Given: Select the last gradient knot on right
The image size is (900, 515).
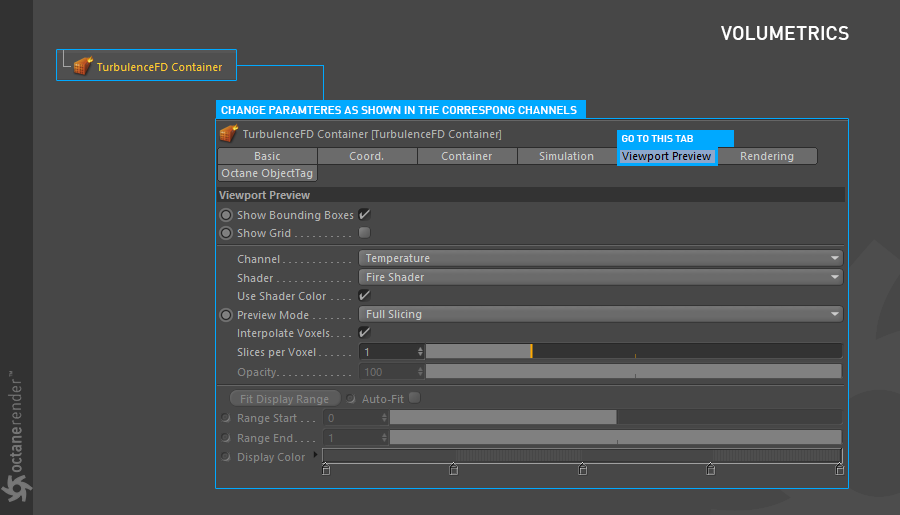Looking at the screenshot, I should tap(839, 469).
